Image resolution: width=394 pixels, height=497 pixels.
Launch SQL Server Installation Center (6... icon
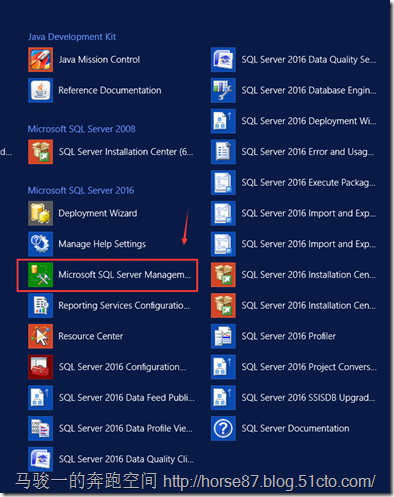click(x=40, y=152)
